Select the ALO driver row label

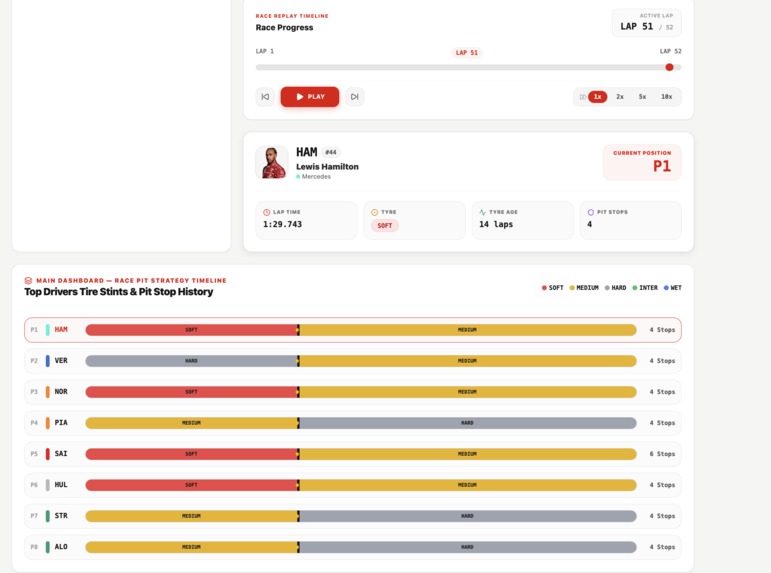61,546
